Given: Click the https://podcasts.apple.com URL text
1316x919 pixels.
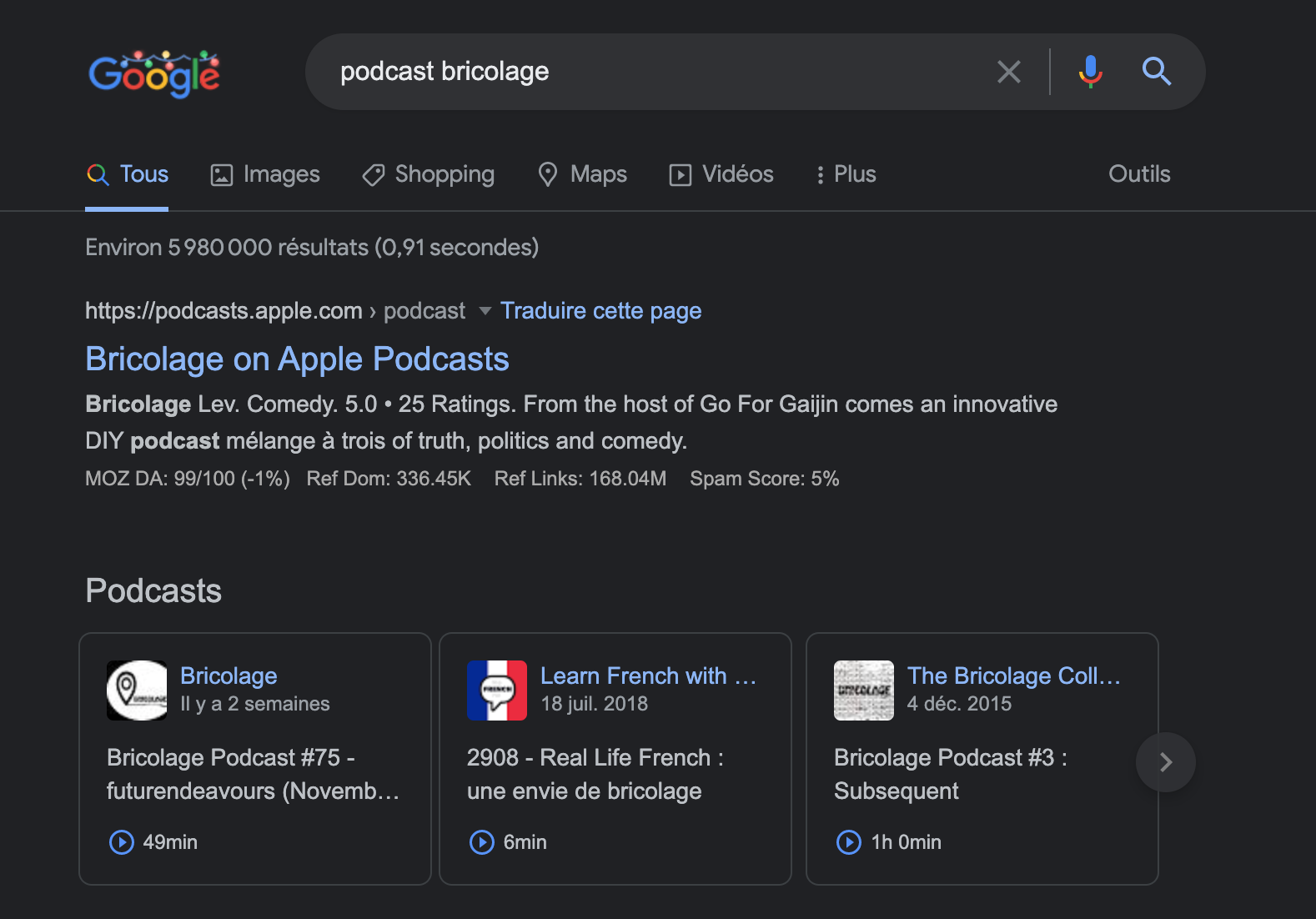Looking at the screenshot, I should pos(224,310).
